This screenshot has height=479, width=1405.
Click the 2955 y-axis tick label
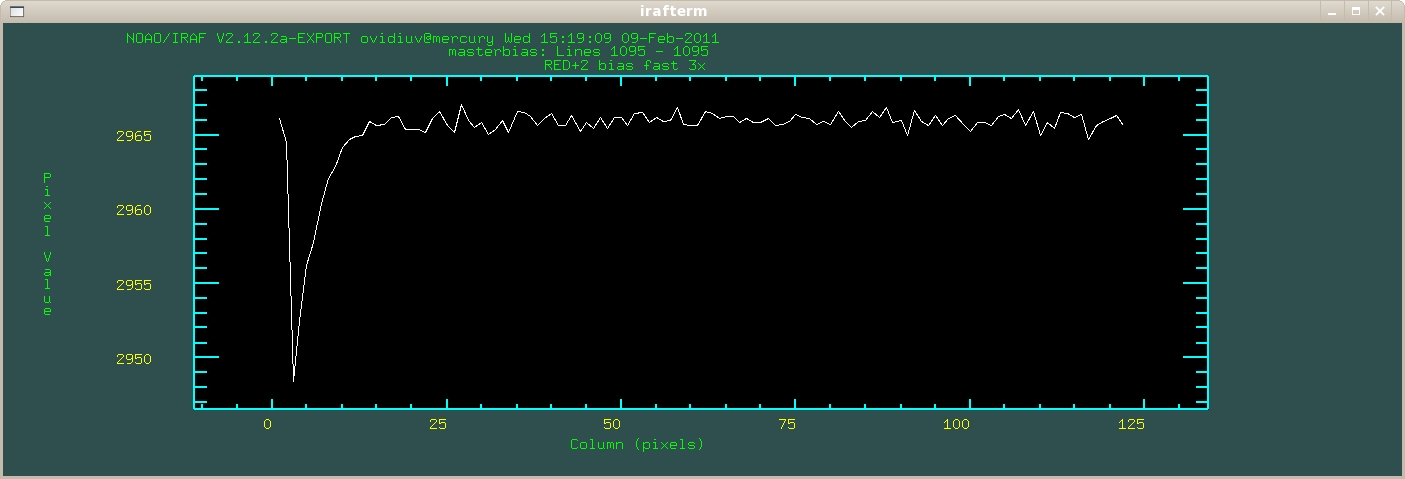pyautogui.click(x=135, y=285)
